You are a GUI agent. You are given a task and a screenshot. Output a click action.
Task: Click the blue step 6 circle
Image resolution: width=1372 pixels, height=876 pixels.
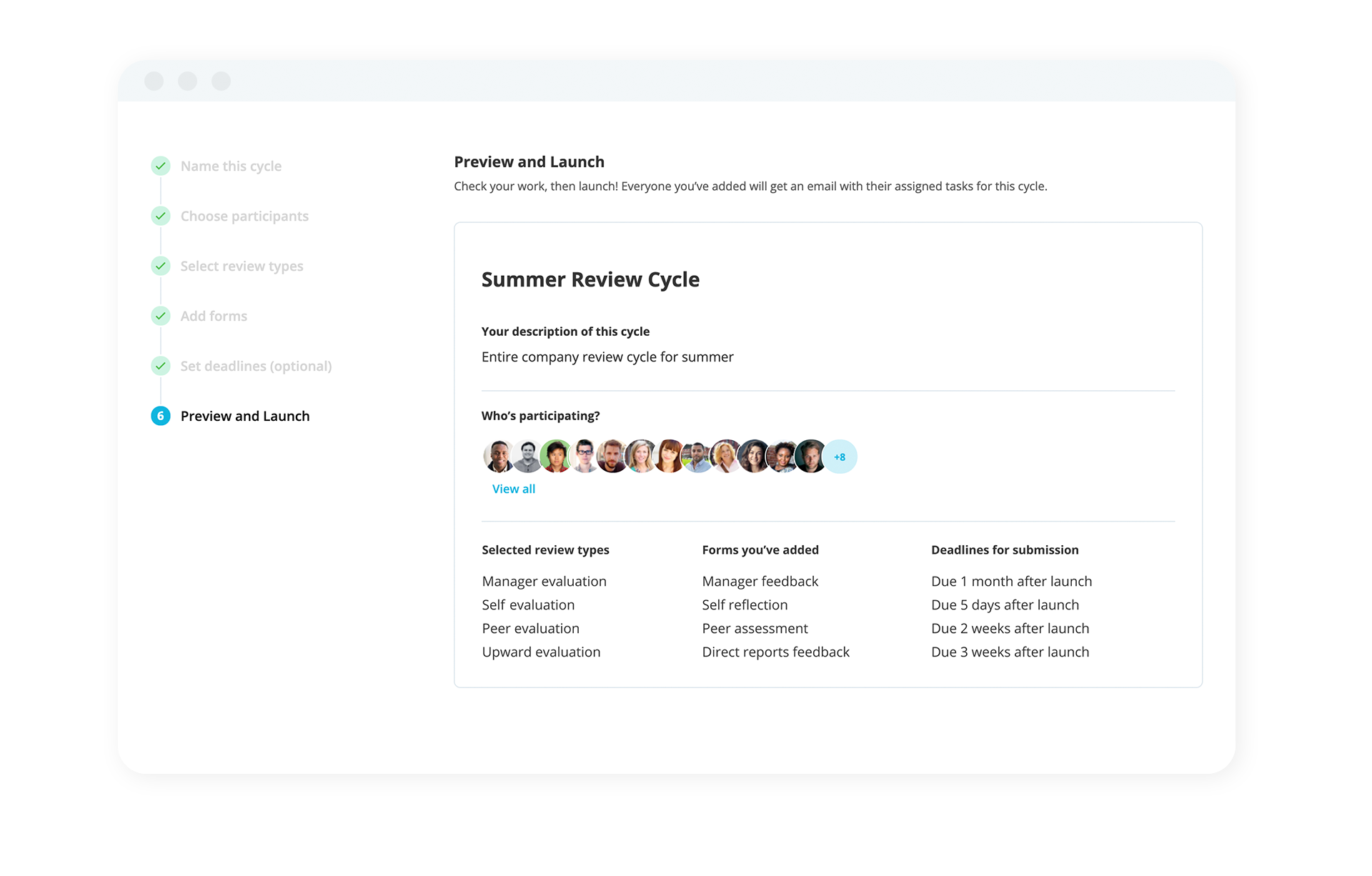point(161,416)
